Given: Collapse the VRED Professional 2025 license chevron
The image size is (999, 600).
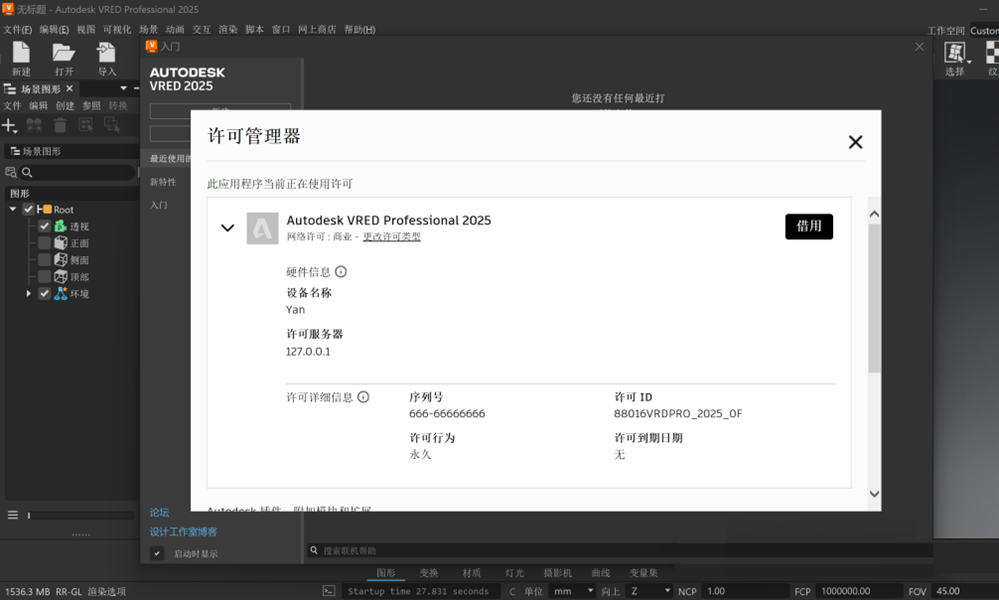Looking at the screenshot, I should 227,227.
